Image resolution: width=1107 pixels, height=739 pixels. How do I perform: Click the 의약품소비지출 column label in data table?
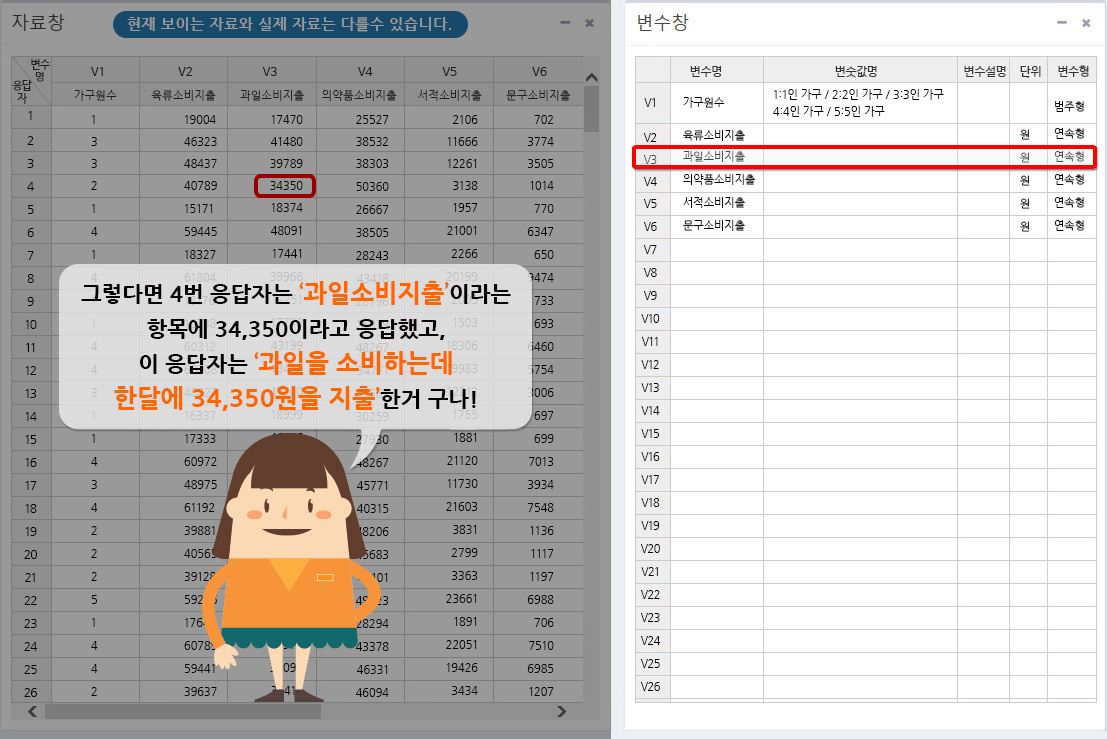[359, 95]
